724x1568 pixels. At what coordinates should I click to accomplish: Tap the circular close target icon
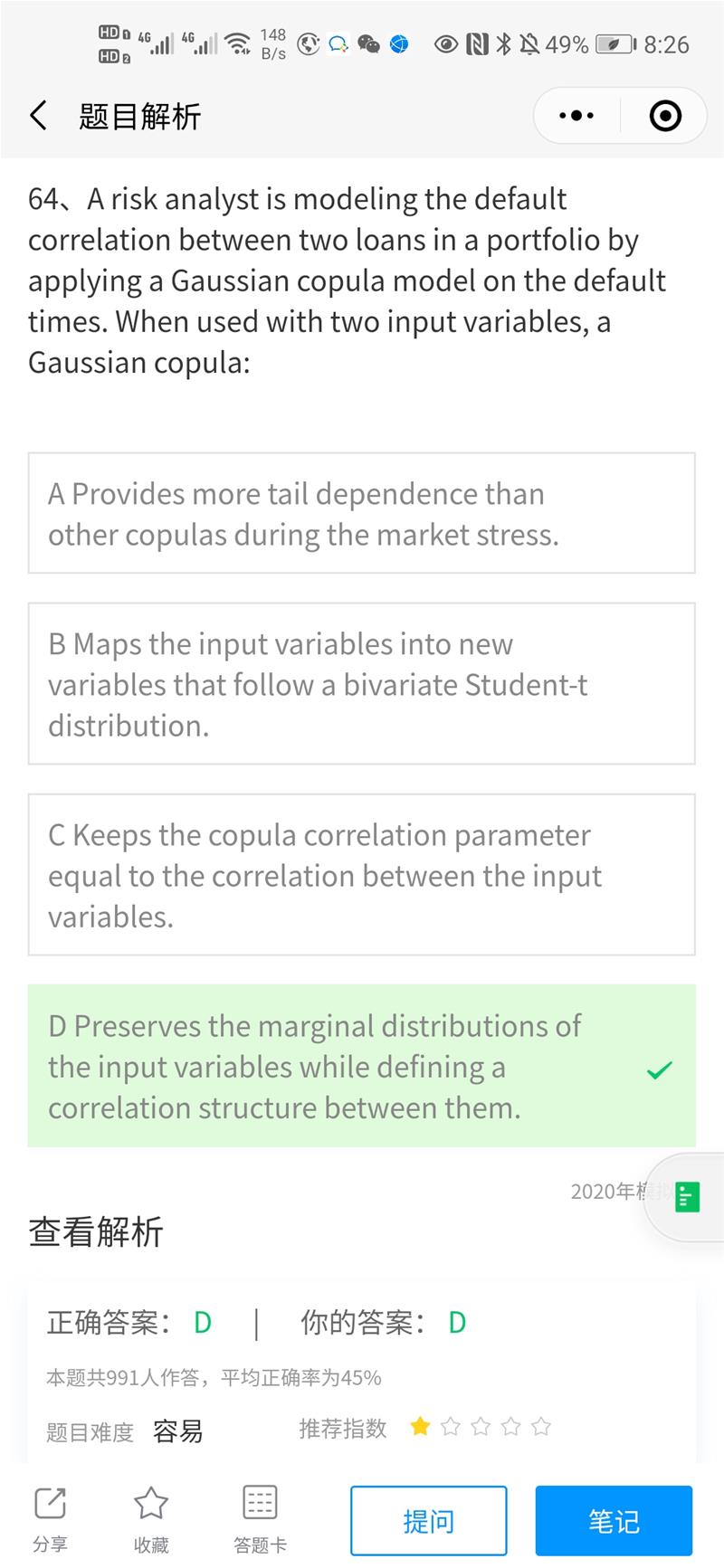[665, 116]
